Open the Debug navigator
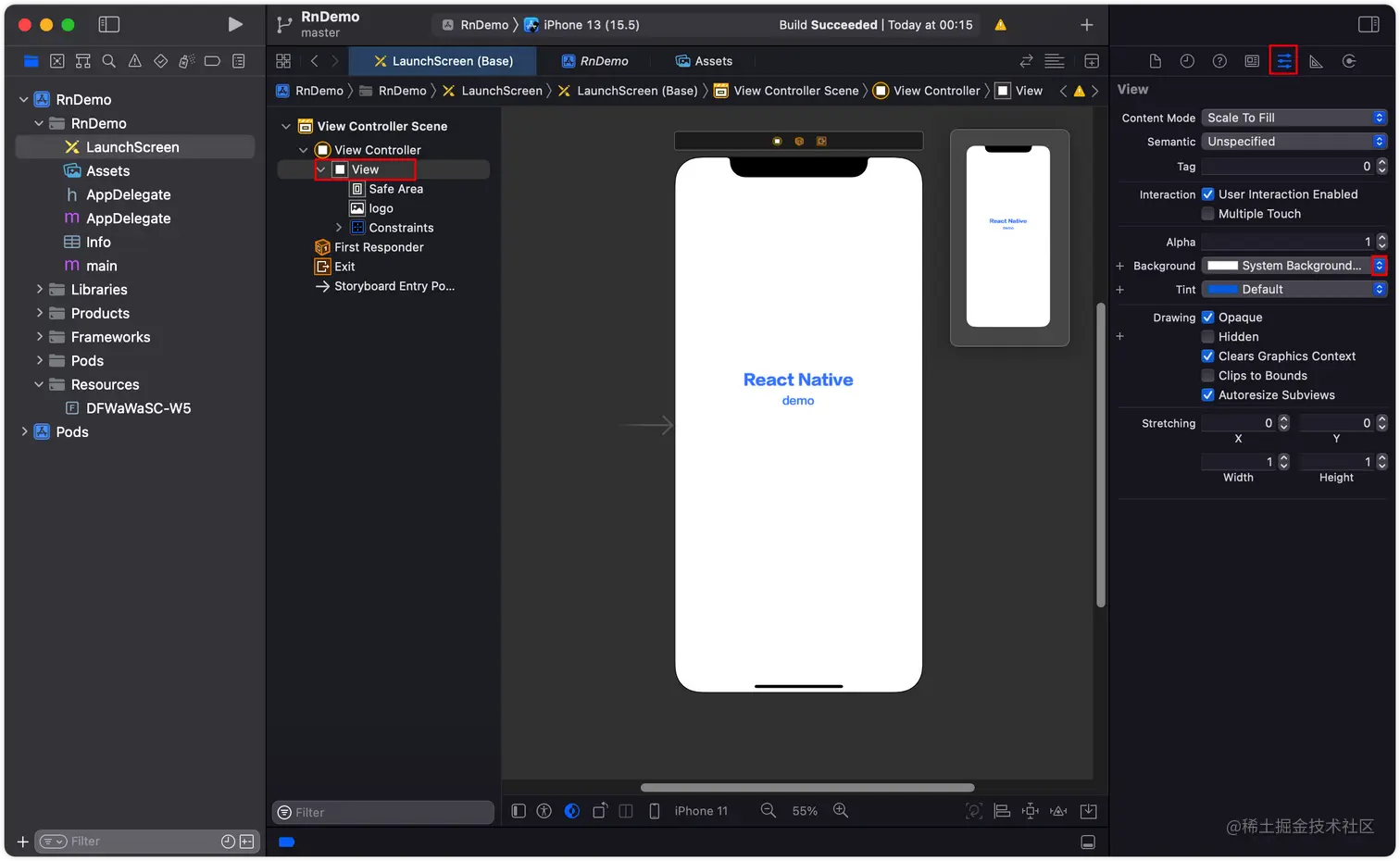This screenshot has width=1400, height=861. click(x=186, y=61)
